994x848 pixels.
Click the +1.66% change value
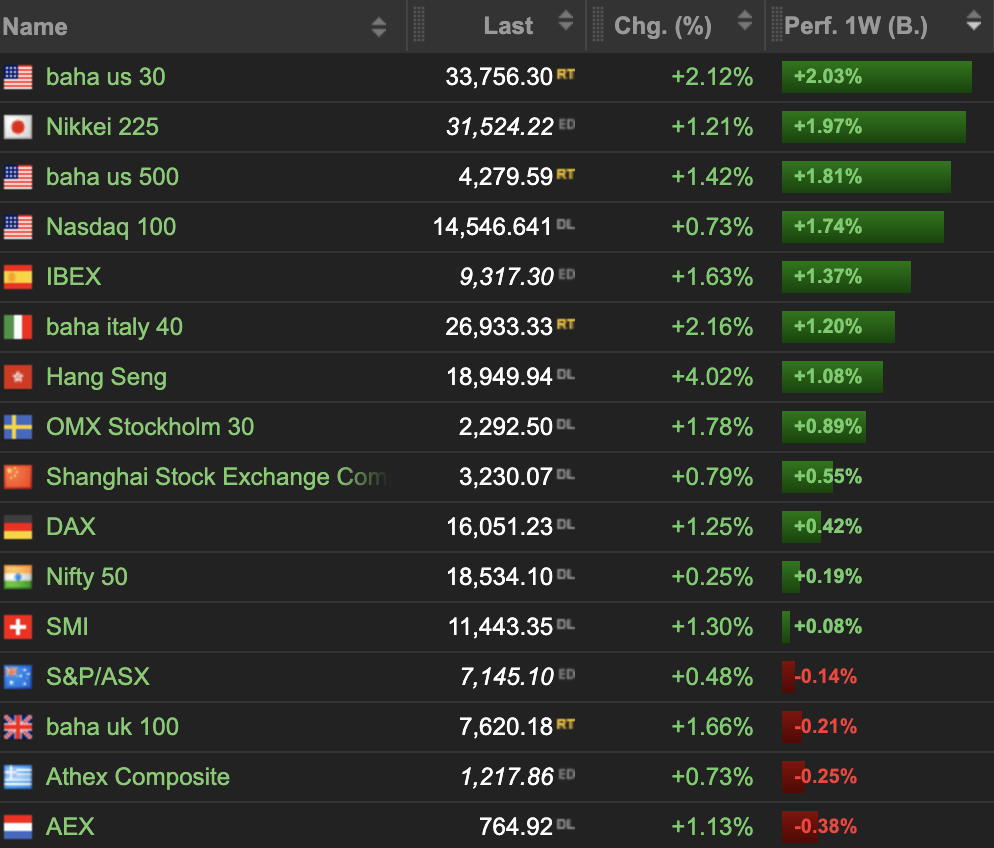[713, 728]
